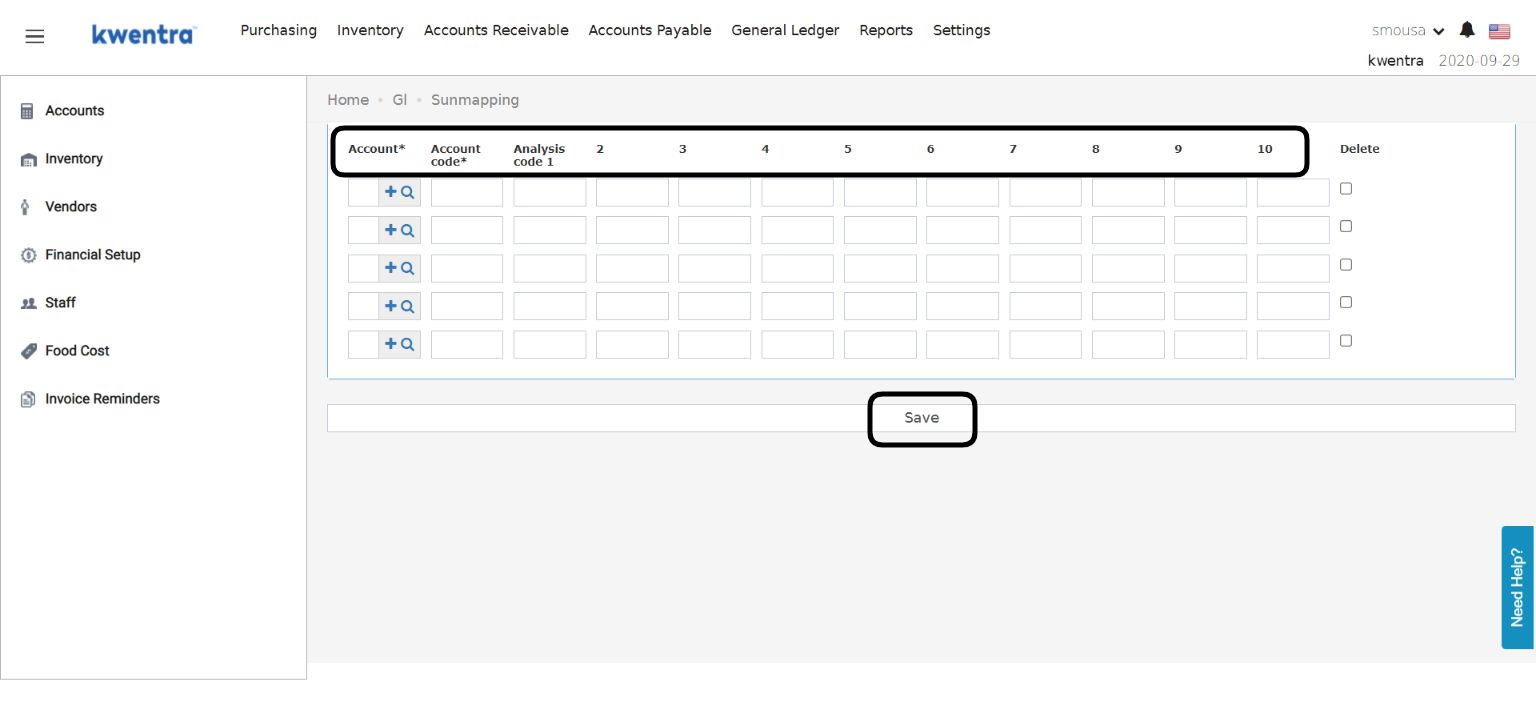Open the Accounts Receivable menu
Image resolution: width=1536 pixels, height=722 pixels.
(496, 30)
